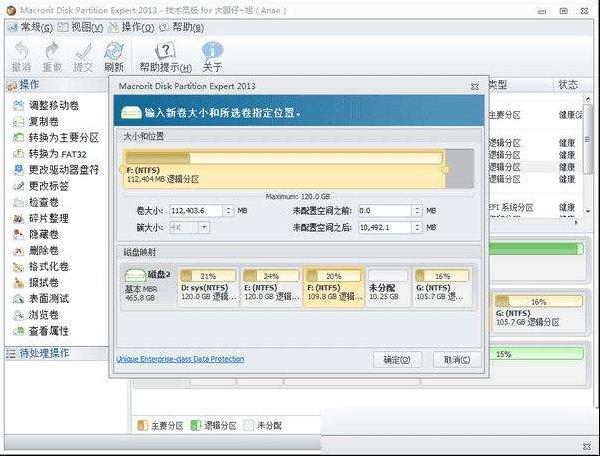Open the cluster size (簇大小) dropdown
This screenshot has width=600, height=456.
point(204,227)
